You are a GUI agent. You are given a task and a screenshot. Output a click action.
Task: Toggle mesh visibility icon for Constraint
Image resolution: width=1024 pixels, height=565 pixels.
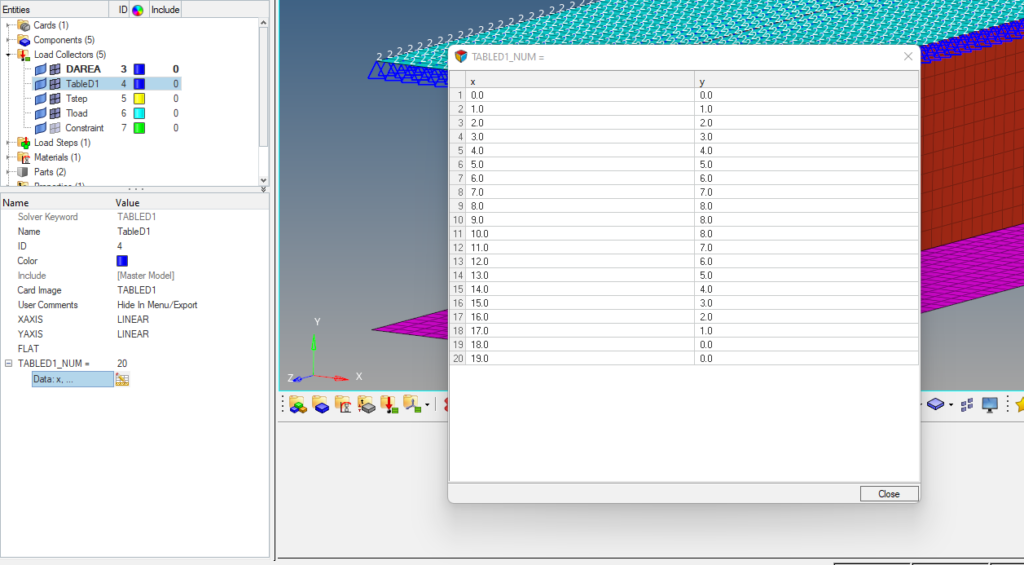(55, 128)
